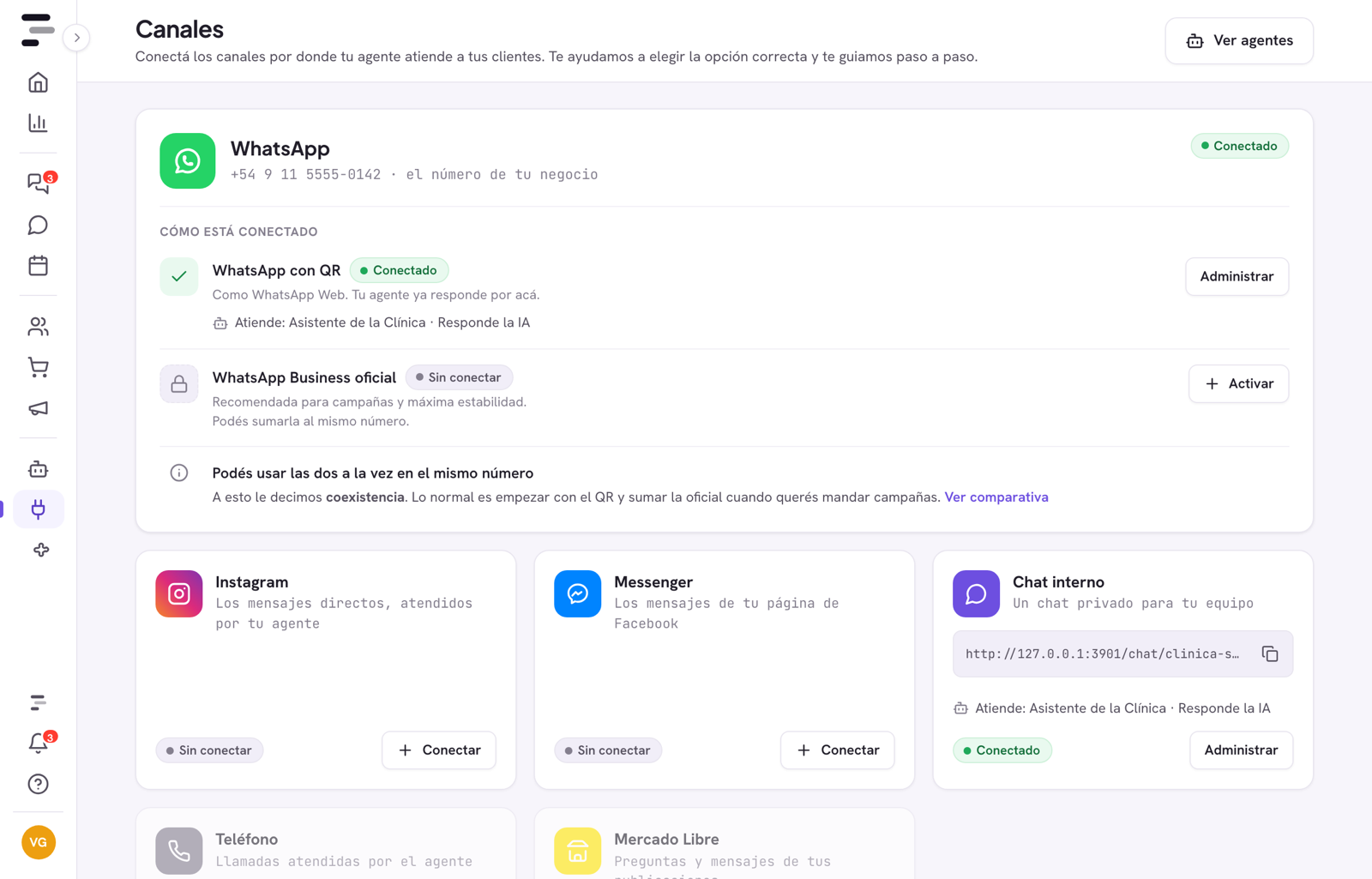1372x879 pixels.
Task: Open the bar chart analytics icon
Action: (38, 123)
